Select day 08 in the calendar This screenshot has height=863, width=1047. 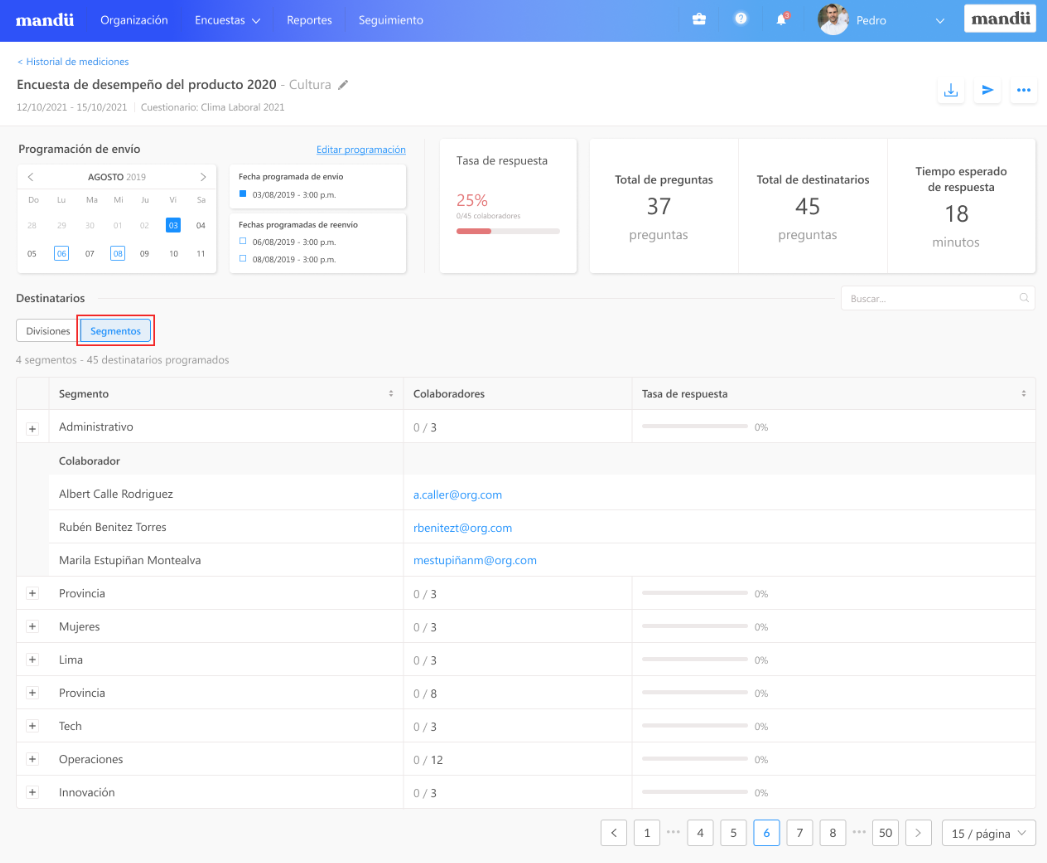tap(118, 254)
